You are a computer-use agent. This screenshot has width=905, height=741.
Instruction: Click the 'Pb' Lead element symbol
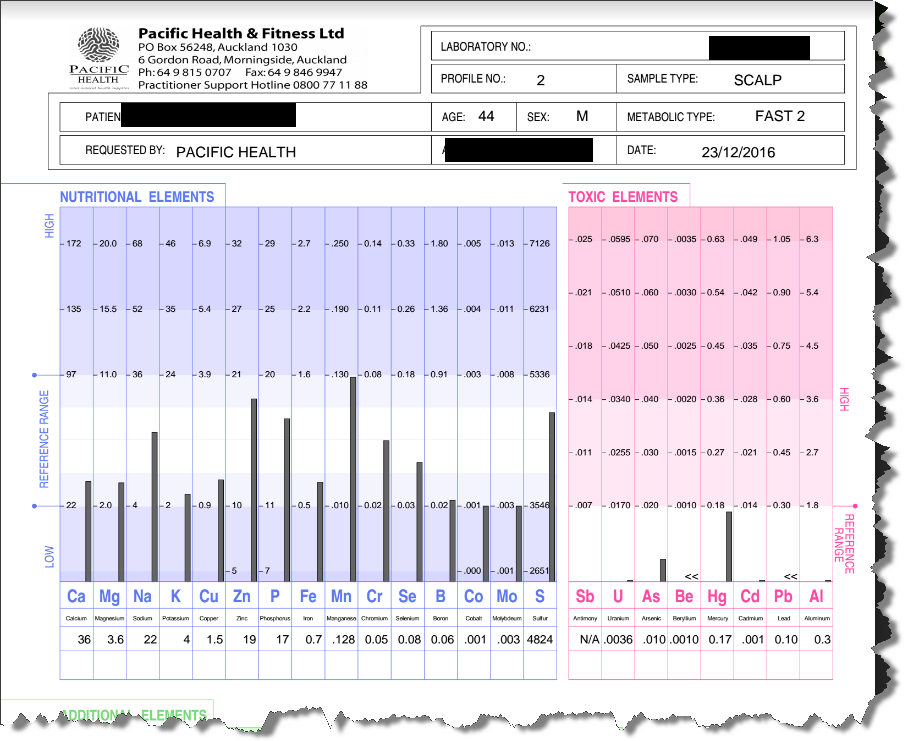click(783, 596)
